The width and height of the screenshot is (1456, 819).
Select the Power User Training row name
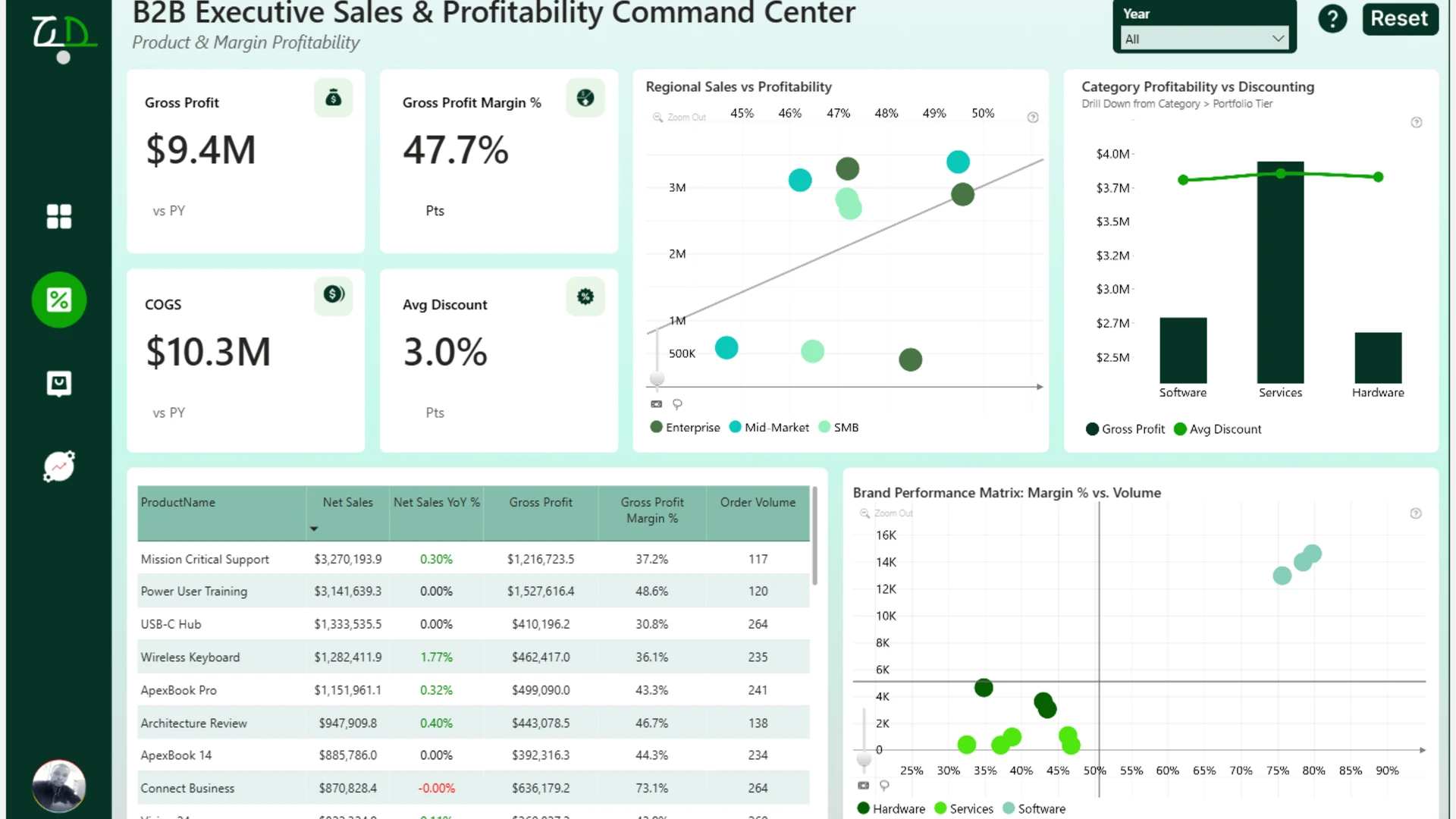(x=194, y=591)
